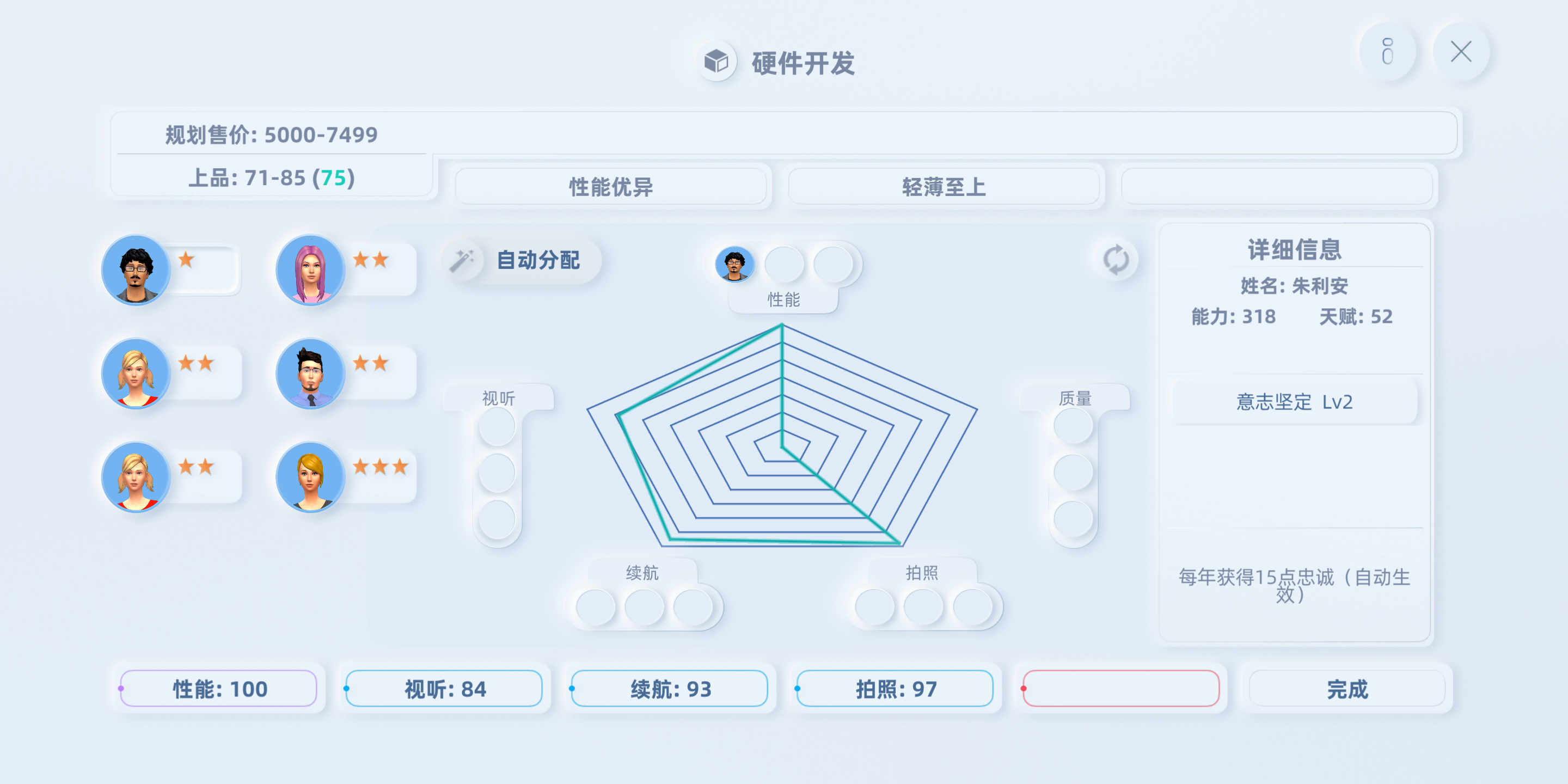The width and height of the screenshot is (1568, 784).
Task: Click the info icon at top right
Action: (x=1387, y=51)
